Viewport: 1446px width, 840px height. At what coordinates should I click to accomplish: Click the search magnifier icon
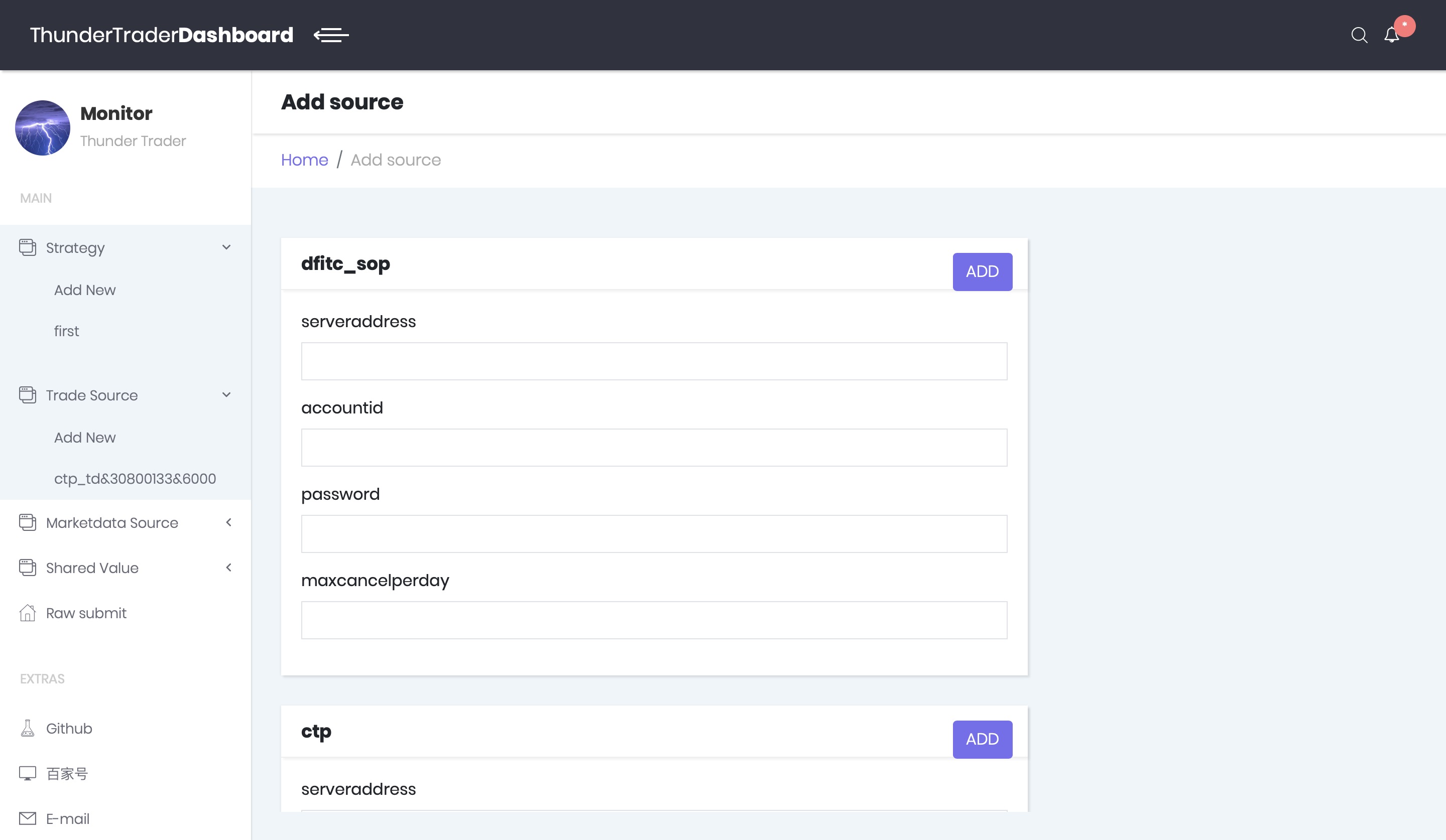[x=1359, y=35]
